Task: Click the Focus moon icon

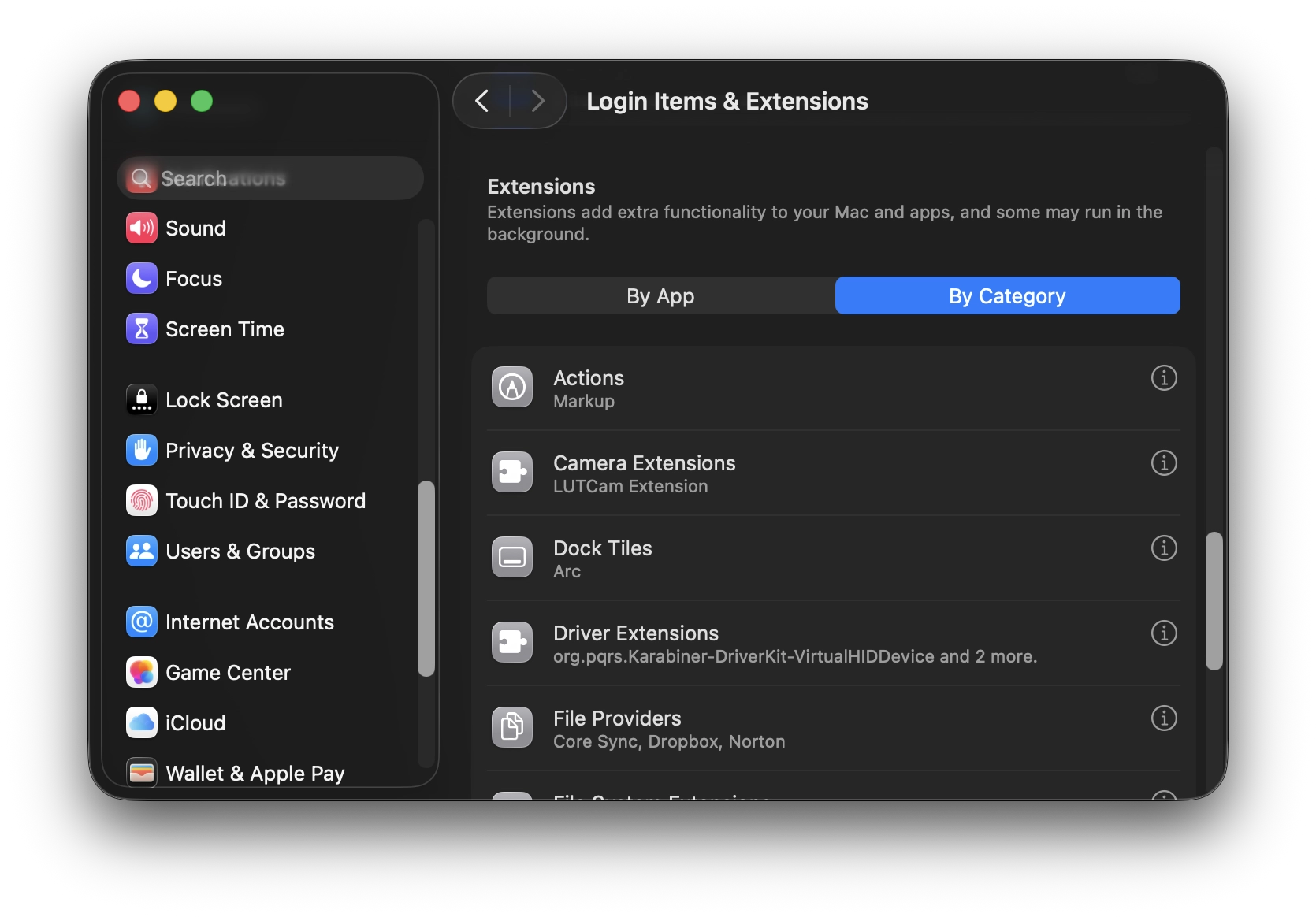Action: 142,279
